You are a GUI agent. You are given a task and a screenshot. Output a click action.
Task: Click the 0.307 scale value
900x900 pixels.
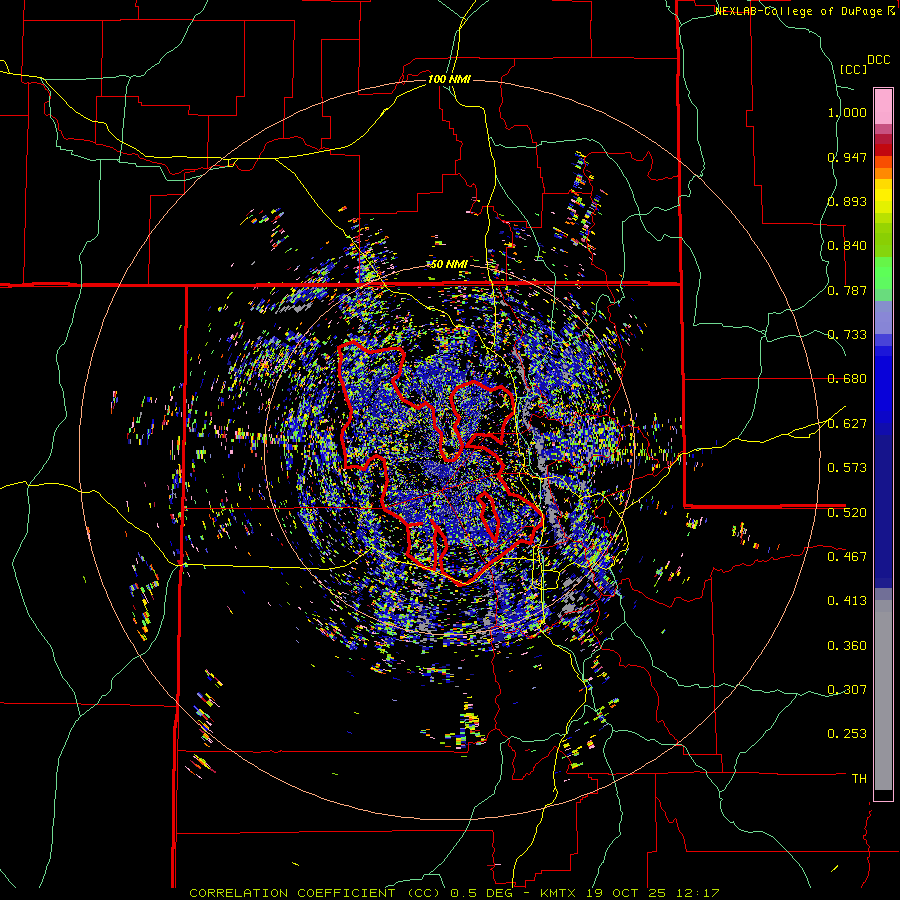click(x=847, y=690)
